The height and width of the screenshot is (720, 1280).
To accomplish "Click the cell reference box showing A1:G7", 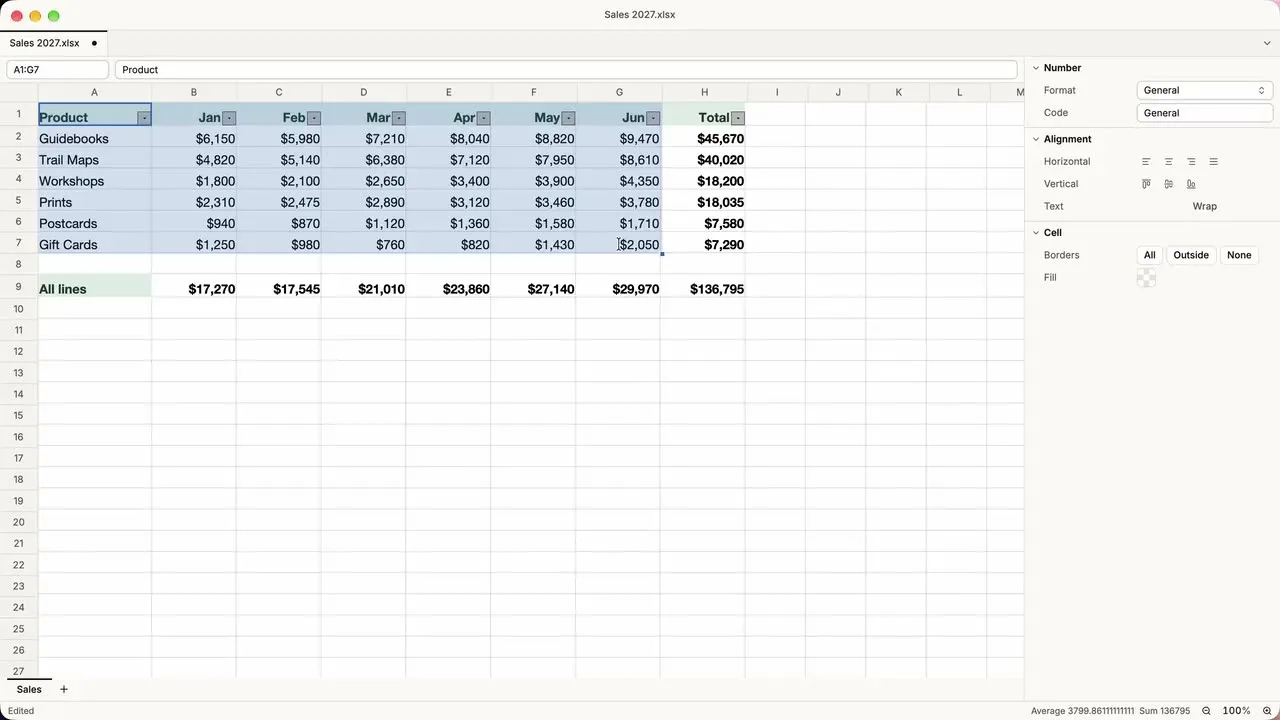I will point(57,70).
